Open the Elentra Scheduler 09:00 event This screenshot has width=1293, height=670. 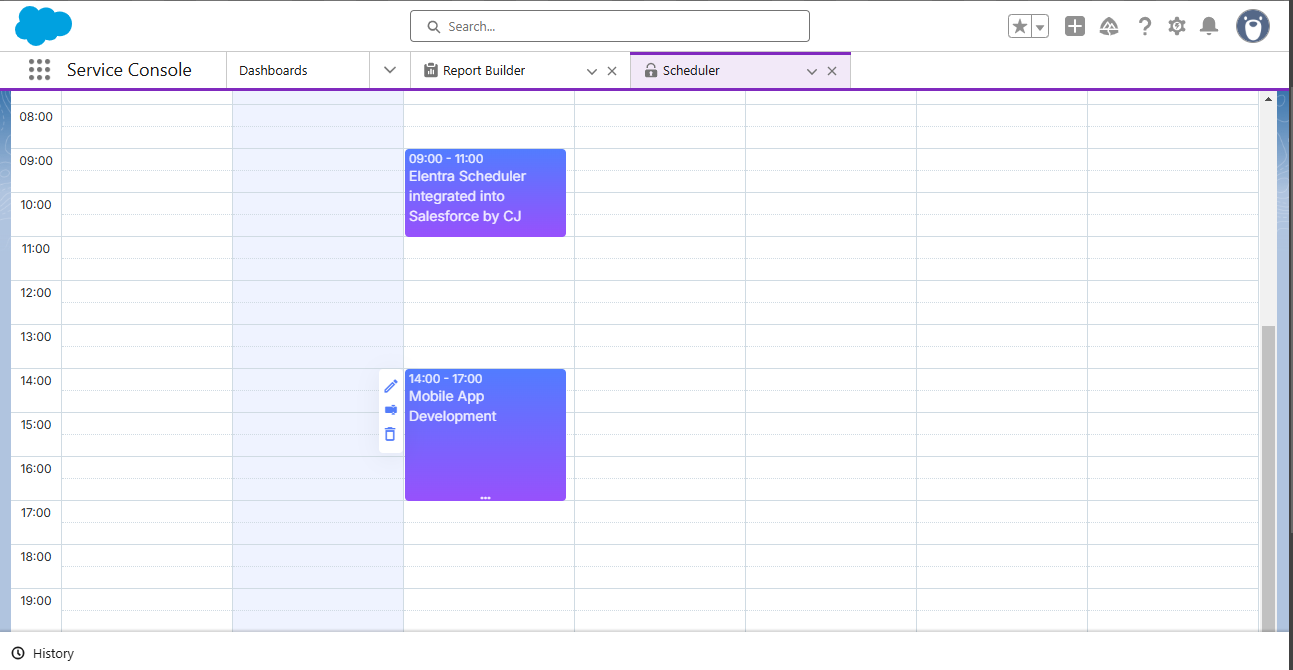(x=485, y=195)
